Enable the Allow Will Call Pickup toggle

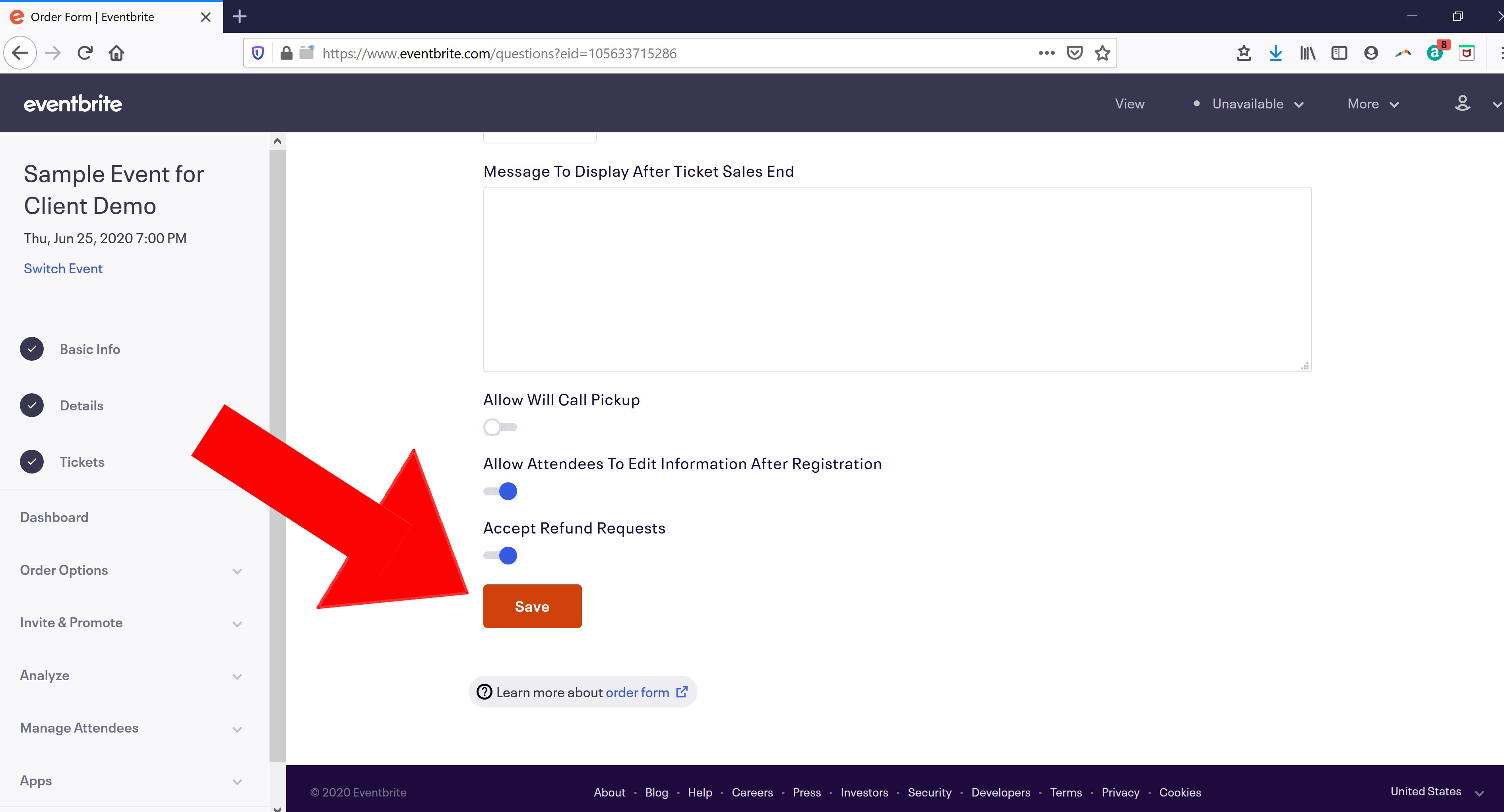pos(500,427)
